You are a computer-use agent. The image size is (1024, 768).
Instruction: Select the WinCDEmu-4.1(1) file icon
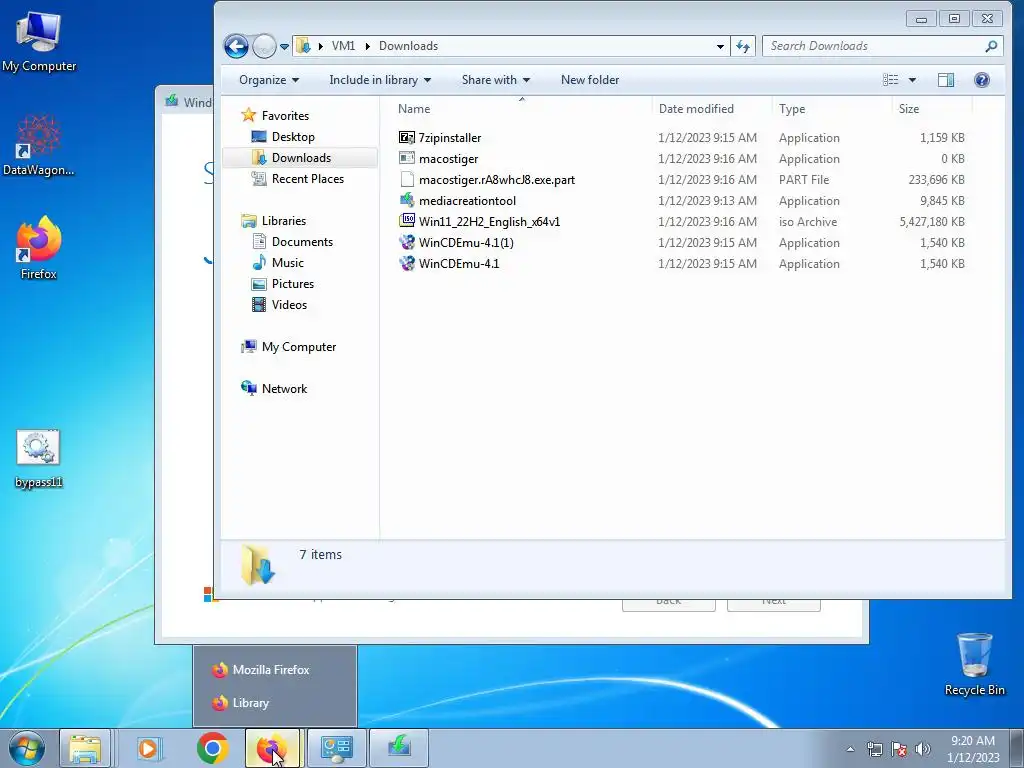point(407,242)
